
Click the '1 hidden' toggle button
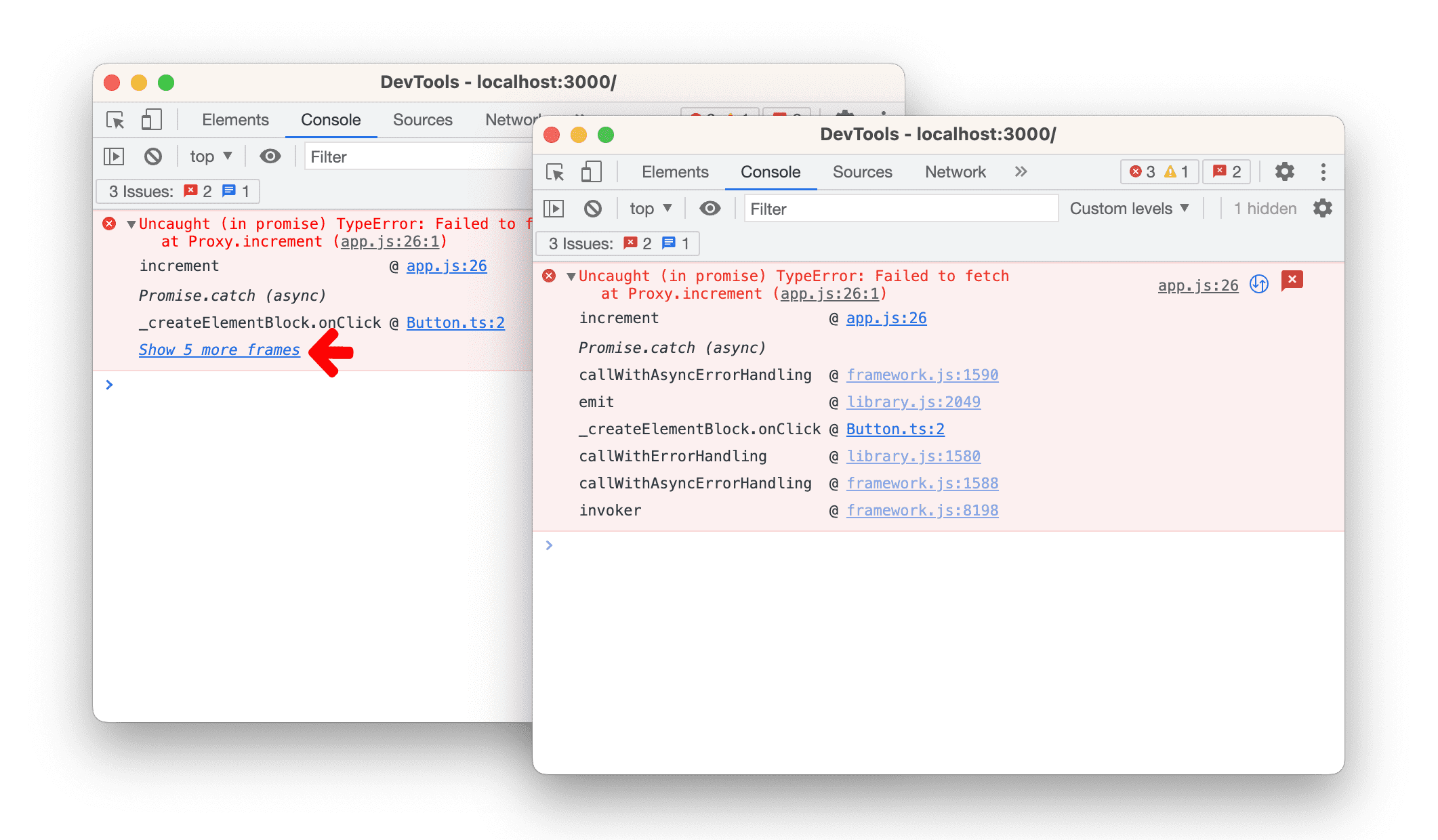coord(1263,209)
